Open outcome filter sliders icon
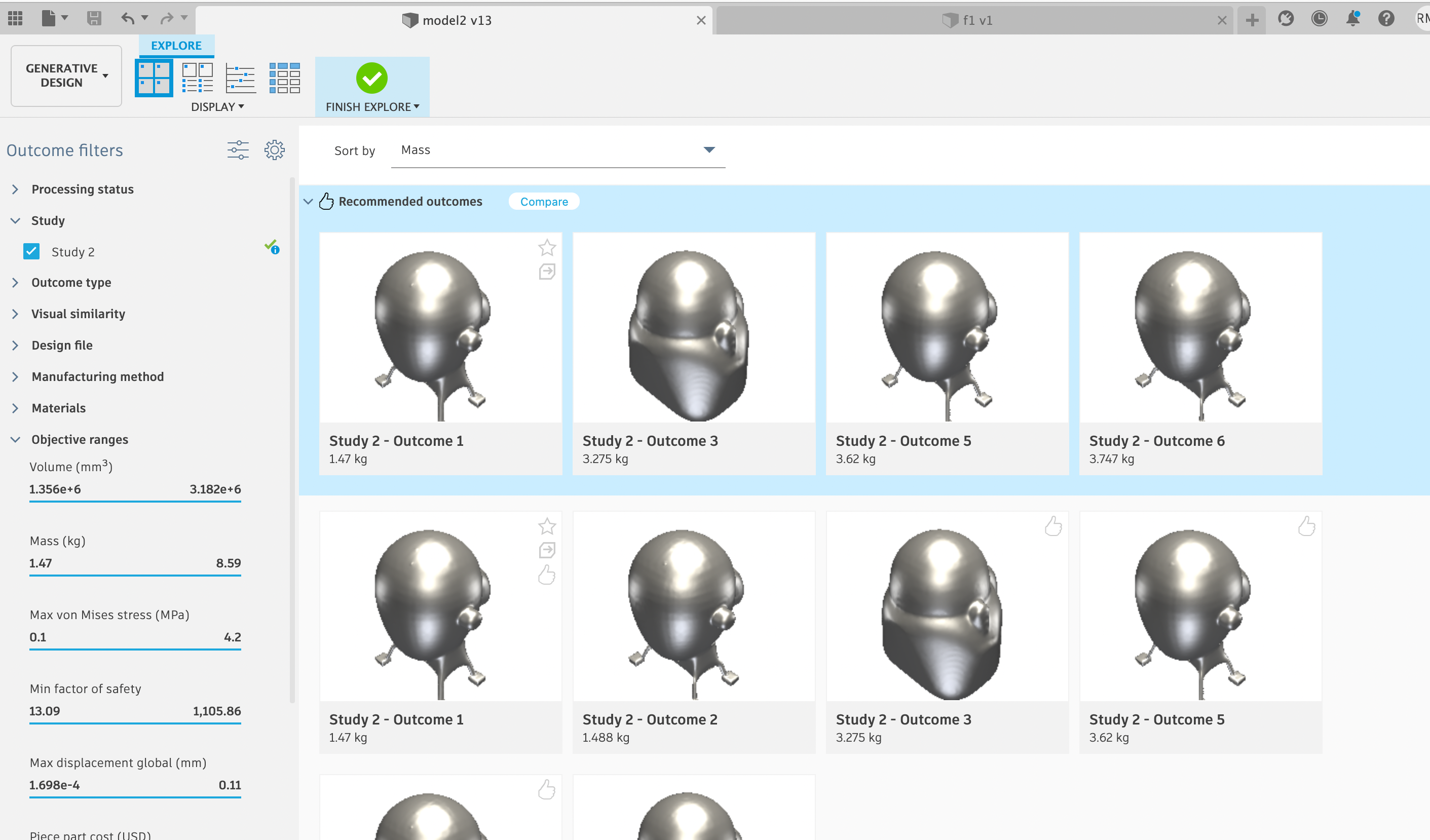Screen dimensions: 1430x840 238,150
